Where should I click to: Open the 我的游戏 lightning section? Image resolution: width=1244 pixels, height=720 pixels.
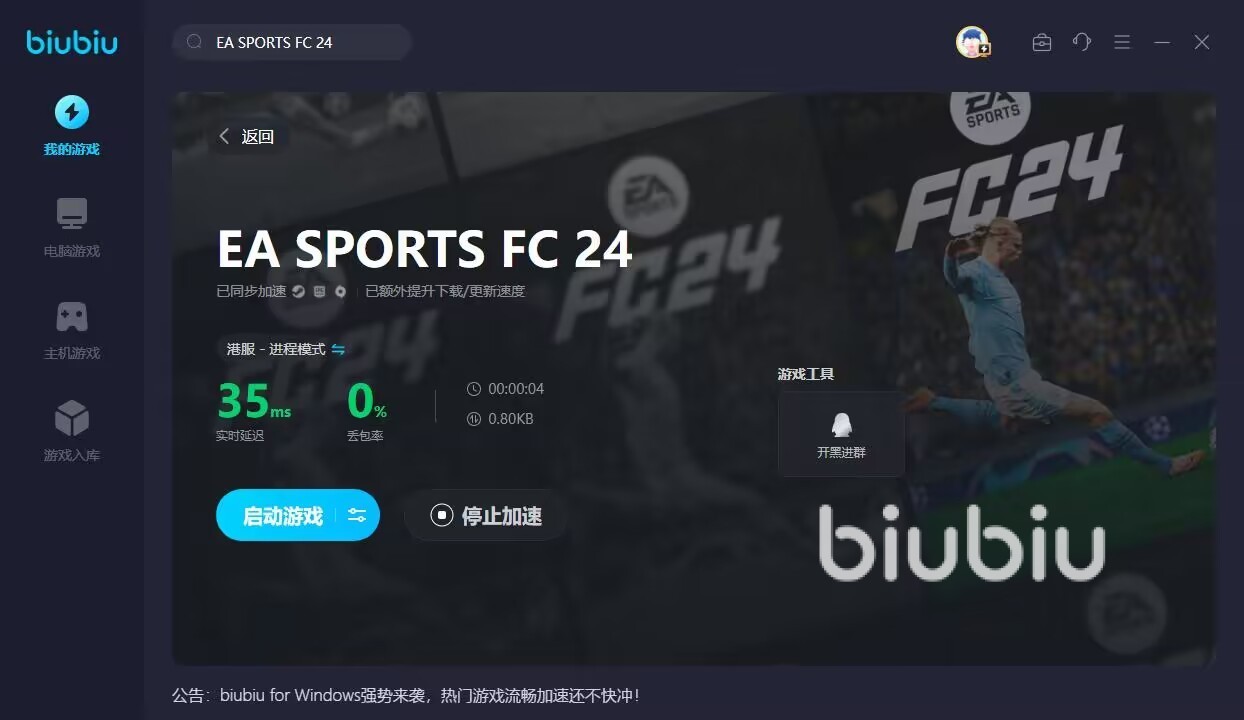coord(71,126)
